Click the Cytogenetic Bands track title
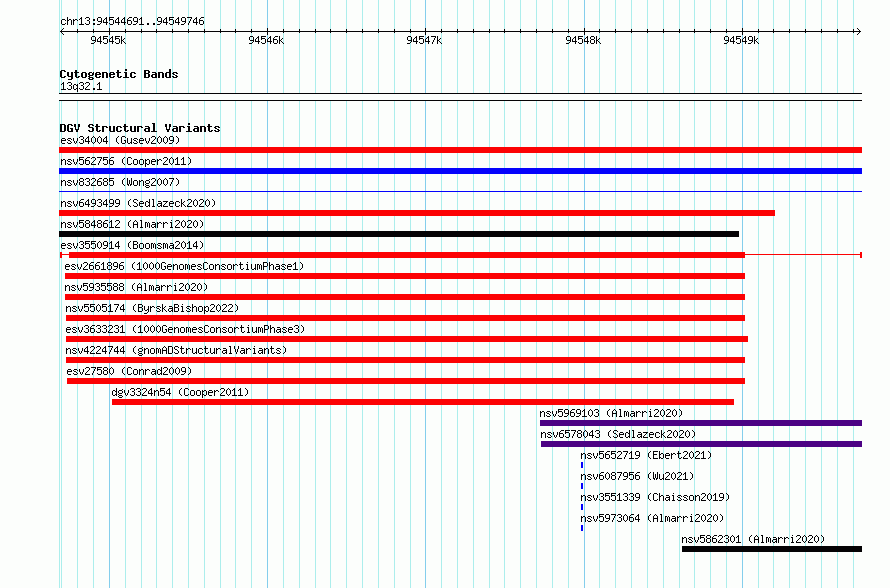Viewport: 890px width, 588px height. [119, 74]
